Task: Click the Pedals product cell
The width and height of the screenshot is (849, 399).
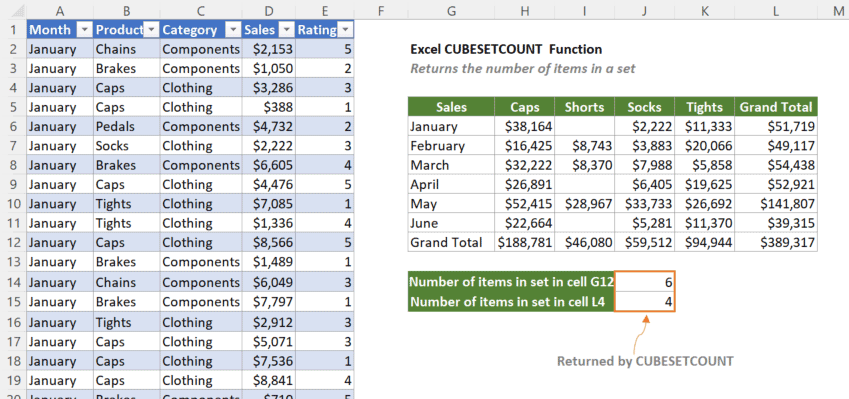Action: point(127,127)
